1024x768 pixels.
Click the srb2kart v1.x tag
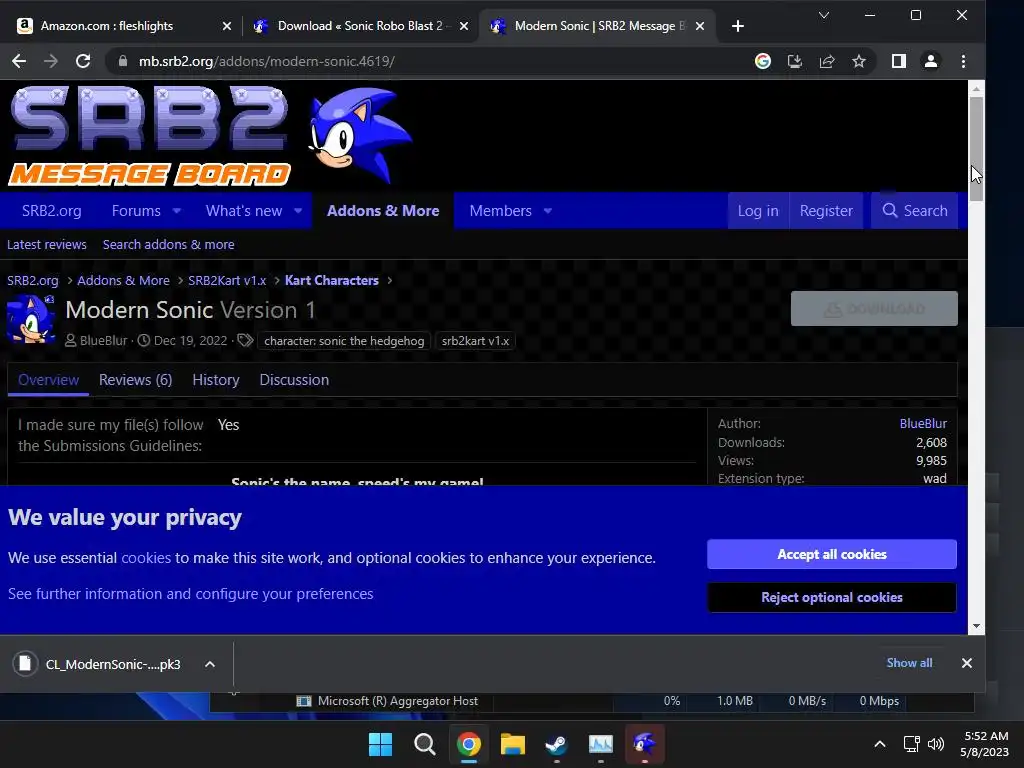click(x=475, y=341)
